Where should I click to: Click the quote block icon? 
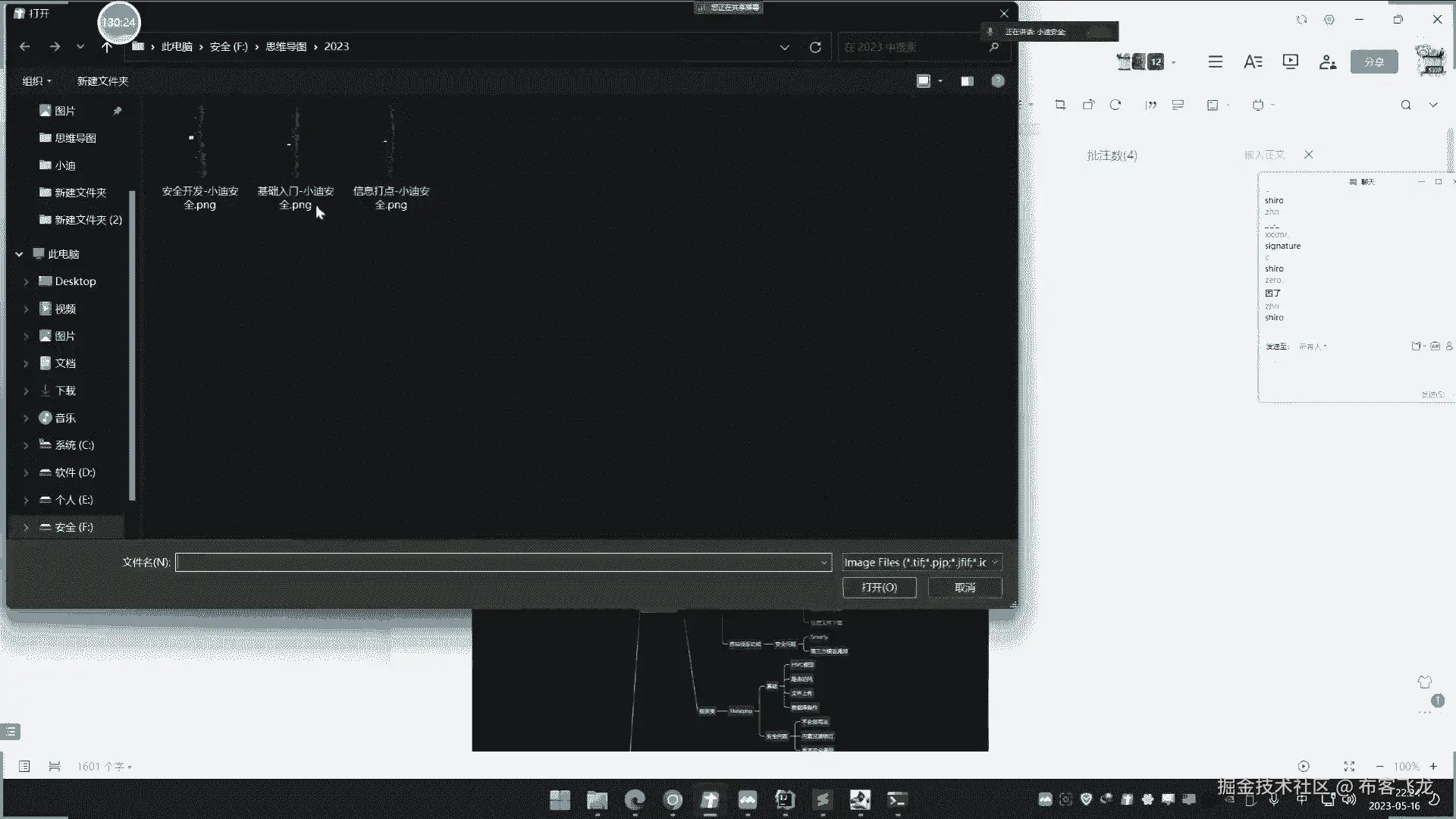tap(1151, 105)
